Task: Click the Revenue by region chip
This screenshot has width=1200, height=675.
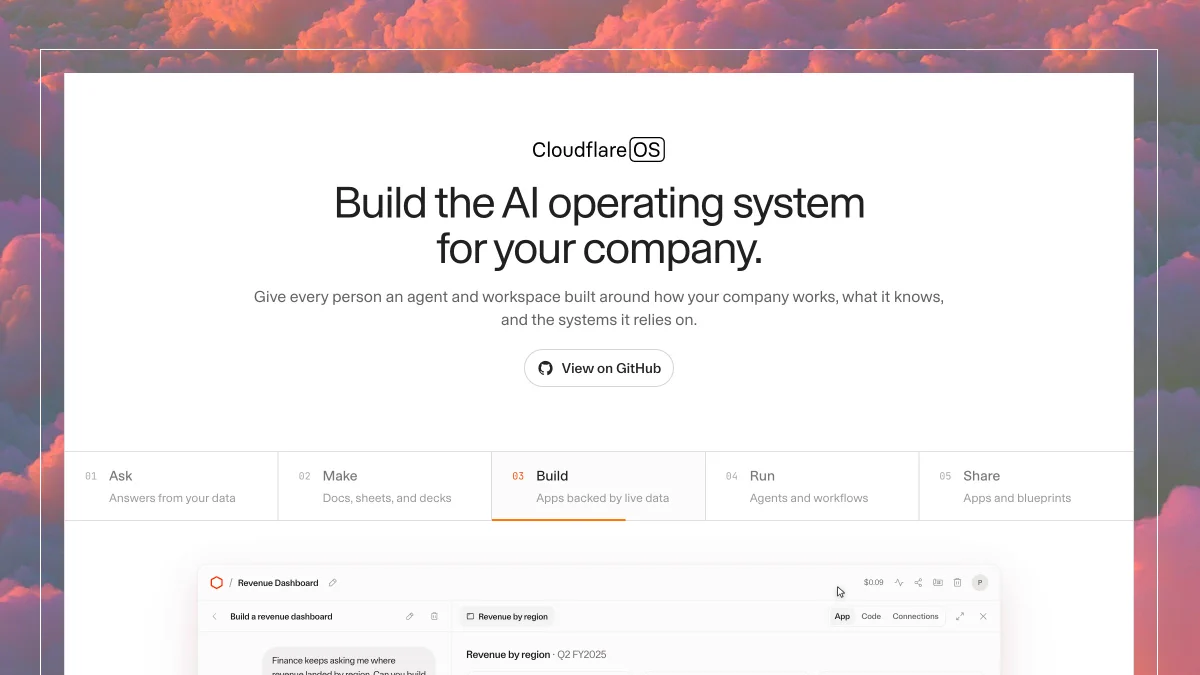Action: tap(507, 617)
